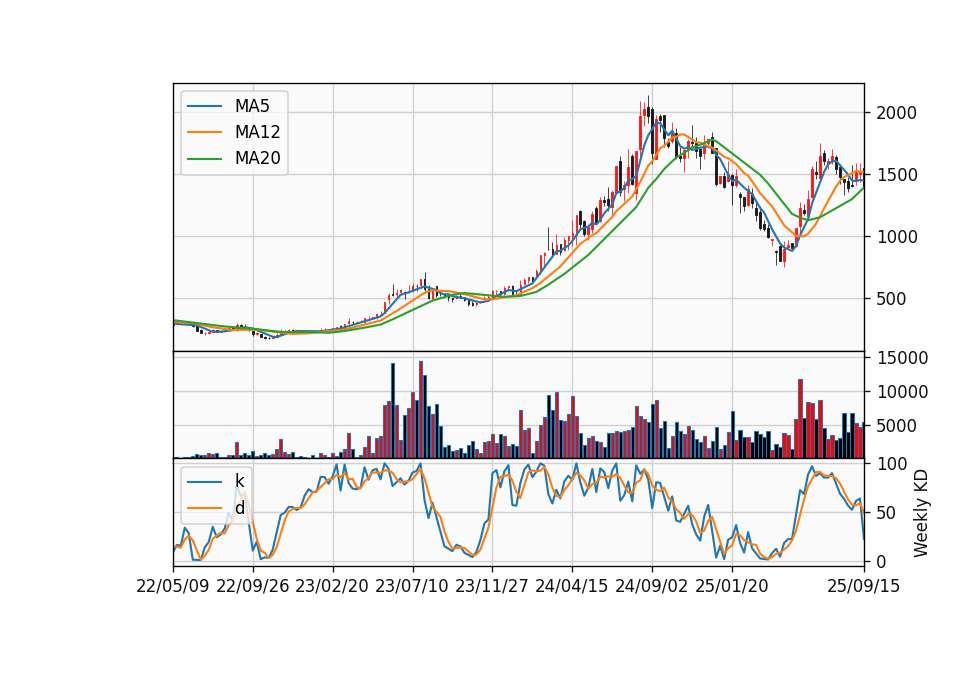Click the 25/01/20 date label
960x690 pixels.
point(732,586)
